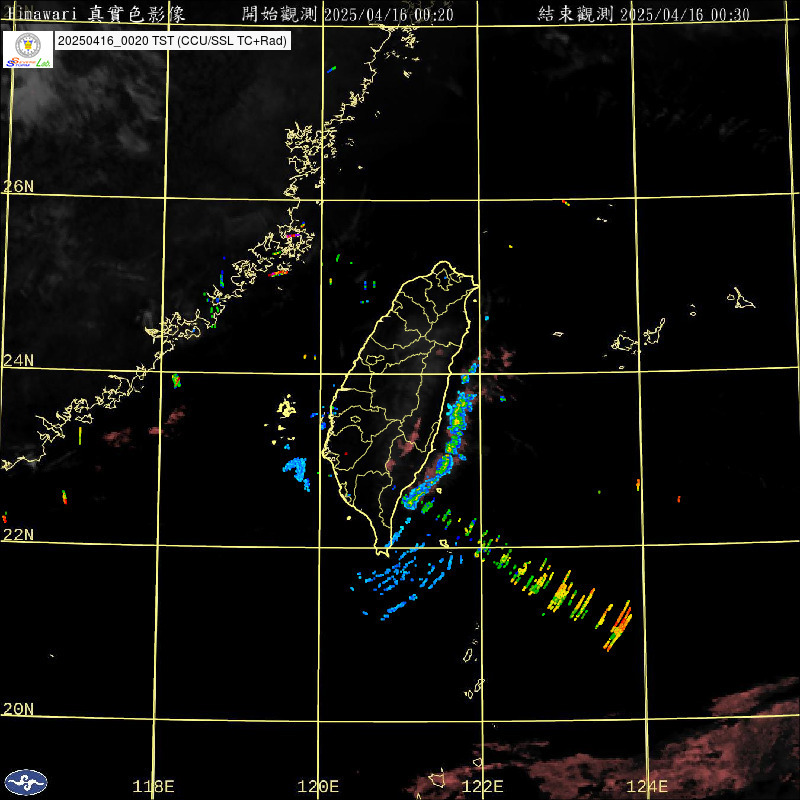Click the 24N latitude label
This screenshot has width=800, height=800.
click(x=18, y=361)
